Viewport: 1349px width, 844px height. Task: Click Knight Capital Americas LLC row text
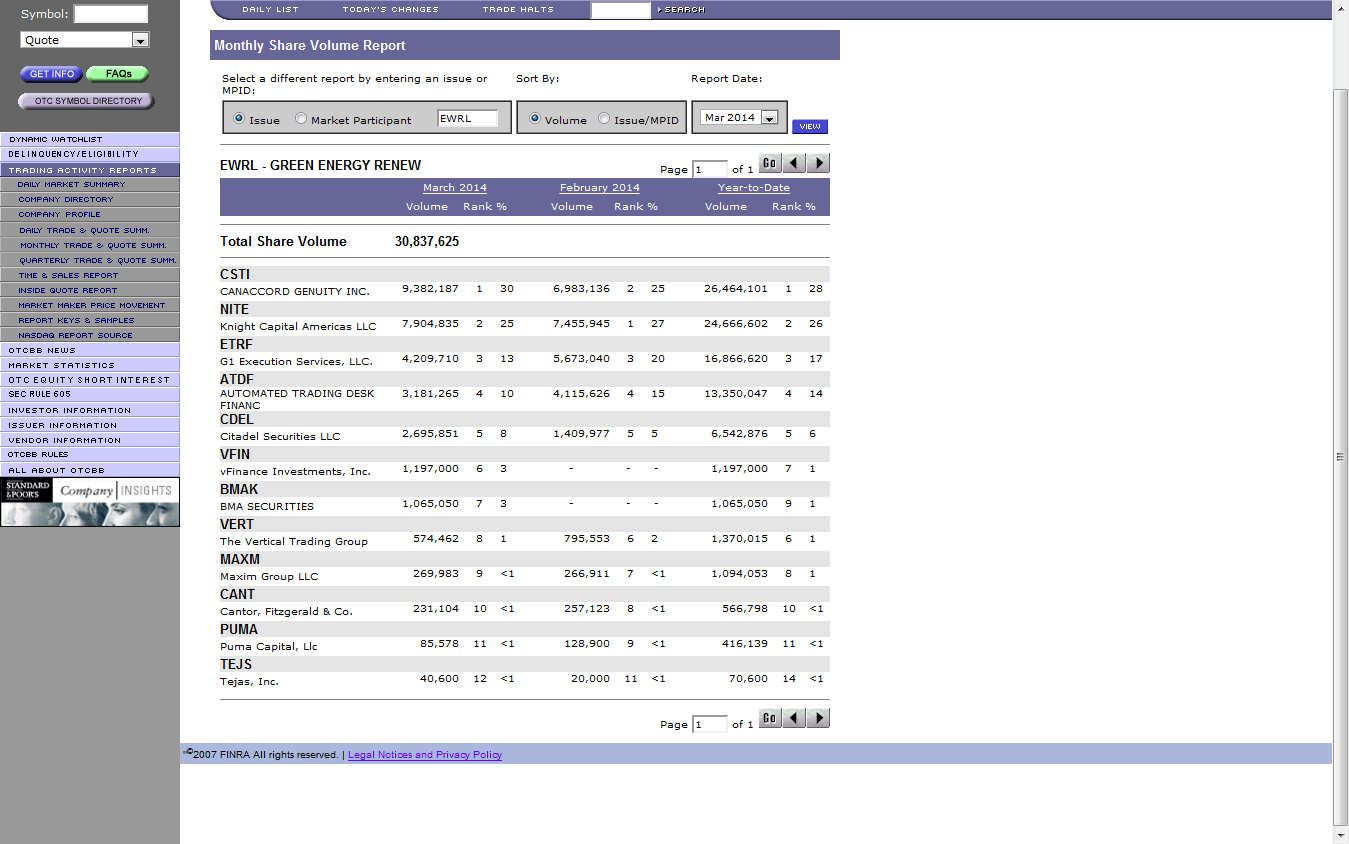point(298,327)
